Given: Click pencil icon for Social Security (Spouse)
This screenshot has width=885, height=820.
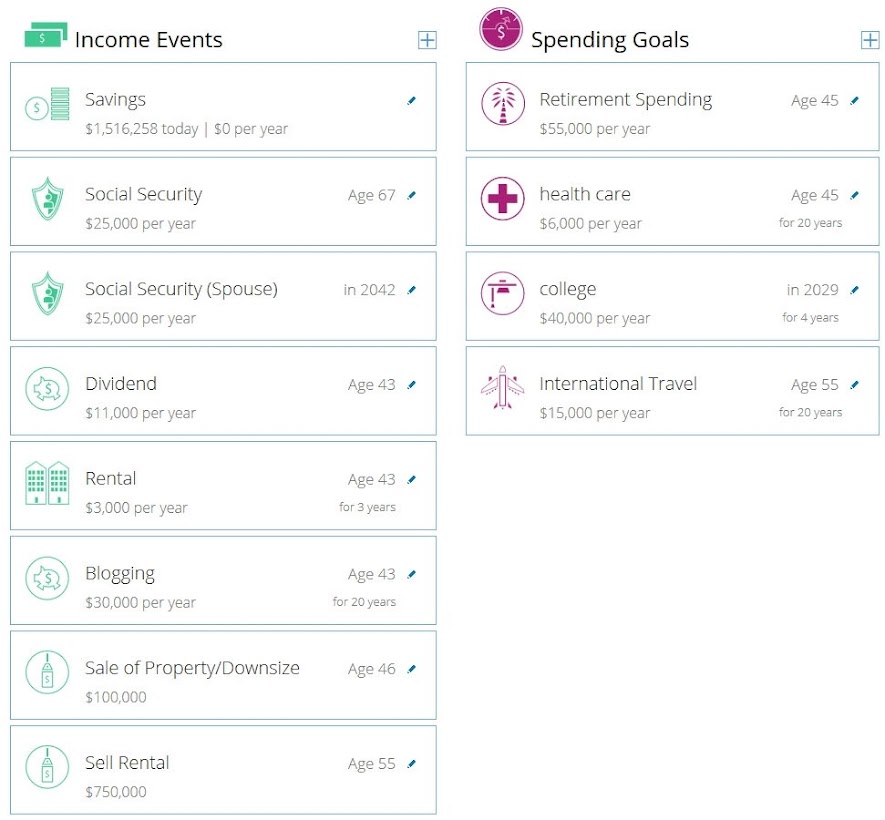Looking at the screenshot, I should pos(412,290).
